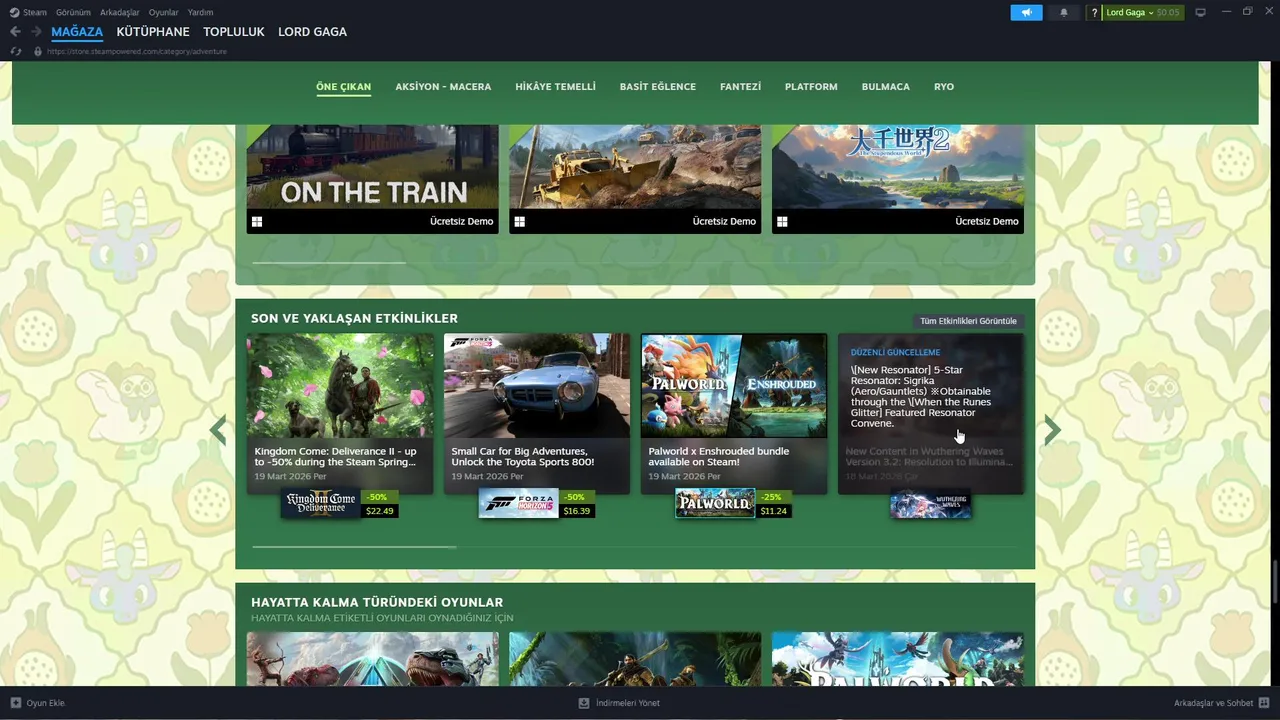Click the Forza Horizon 5 small logo
The image size is (1280, 720).
pyautogui.click(x=518, y=503)
